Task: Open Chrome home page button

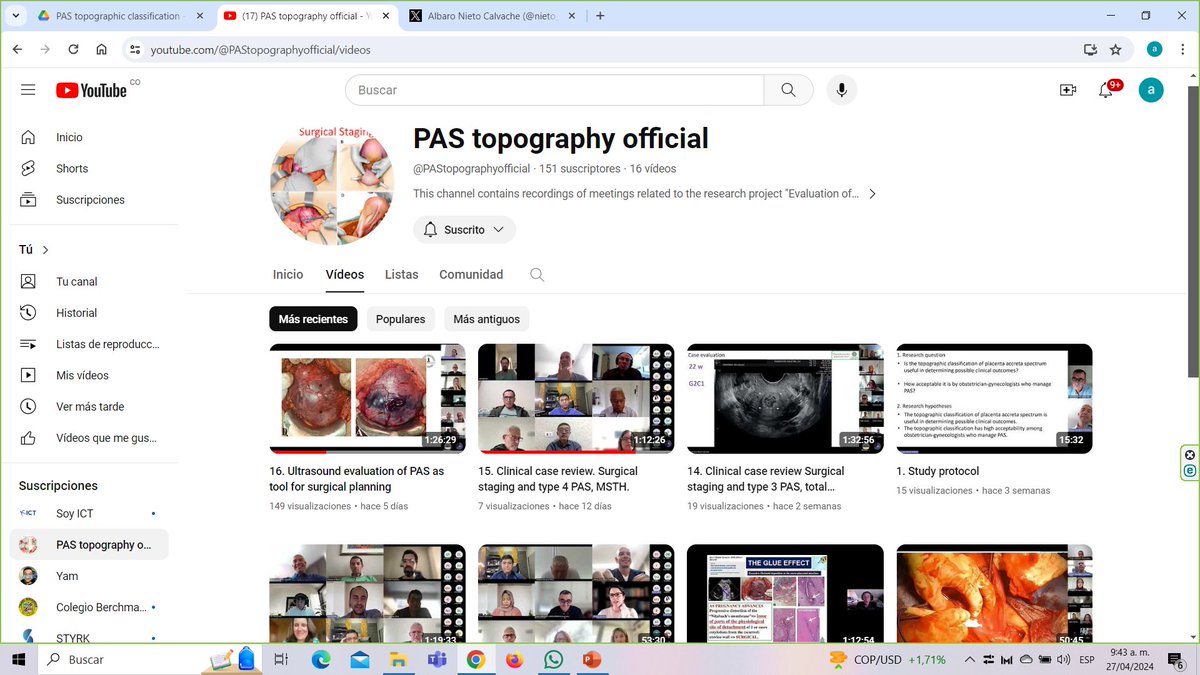Action: pyautogui.click(x=101, y=49)
